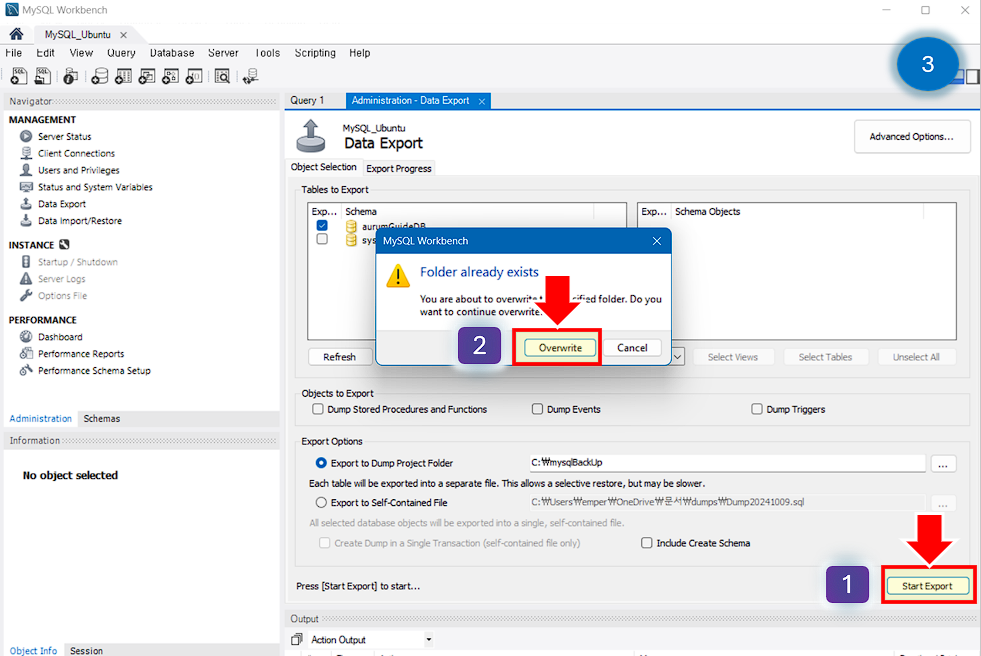Select Export to Dump Project Folder

click(321, 463)
